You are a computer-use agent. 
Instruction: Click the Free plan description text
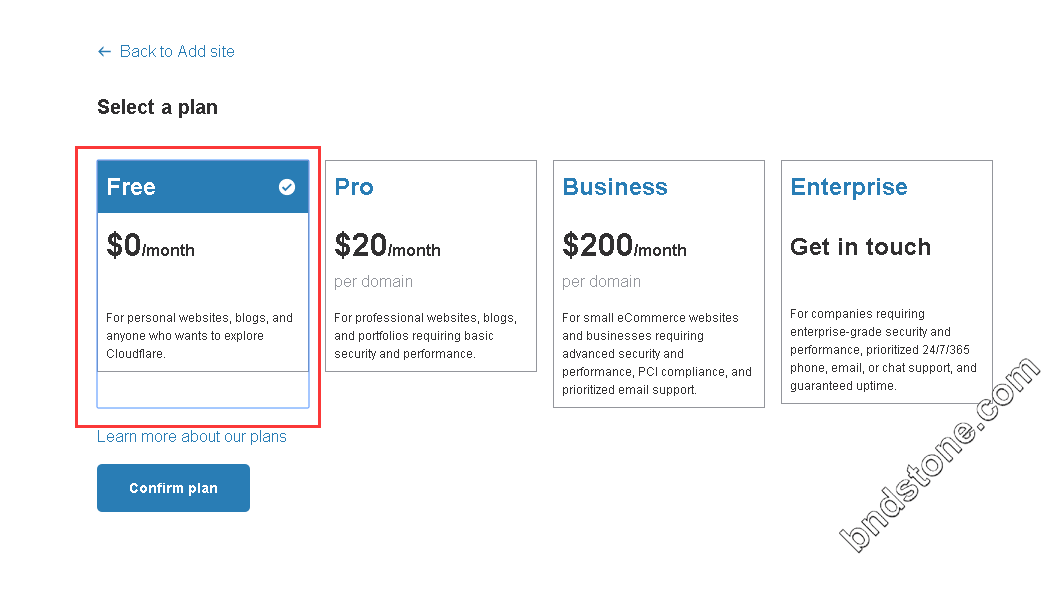click(x=200, y=336)
